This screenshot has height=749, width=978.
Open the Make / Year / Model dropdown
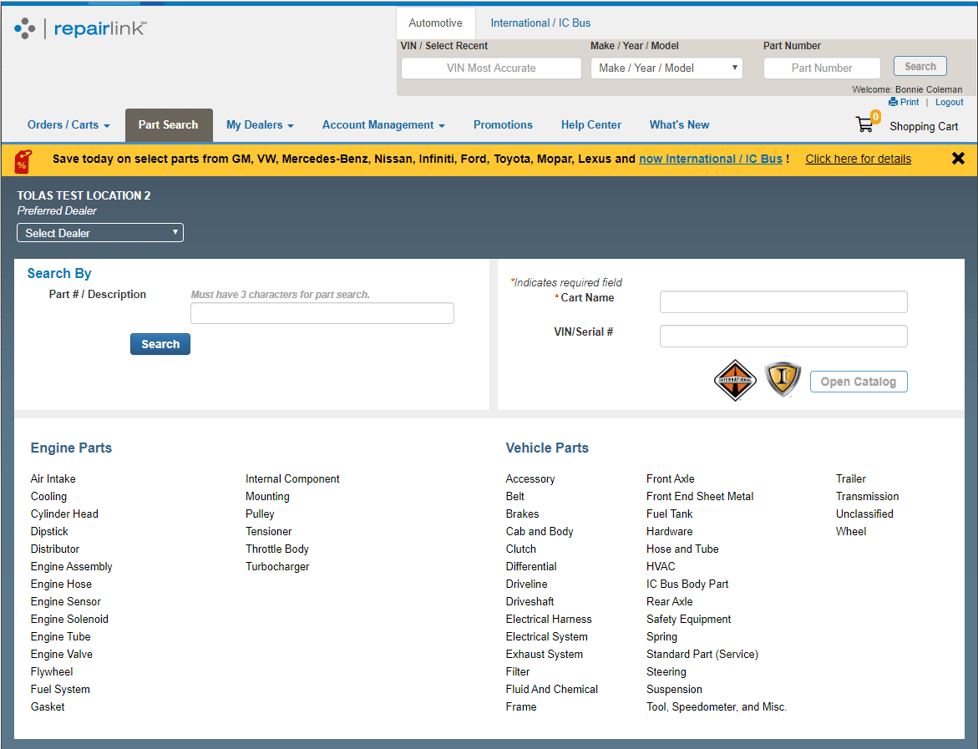(666, 68)
